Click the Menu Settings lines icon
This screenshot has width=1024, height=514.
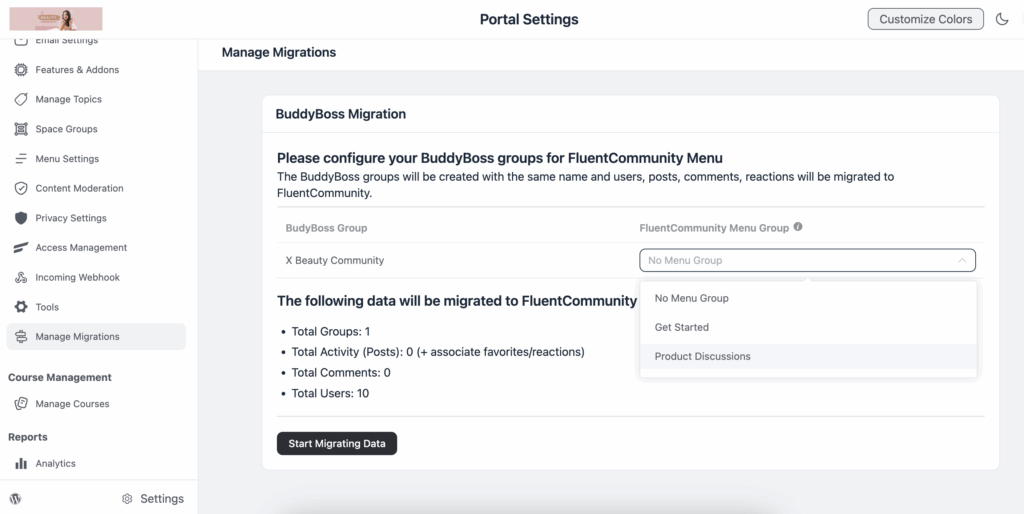coord(21,159)
